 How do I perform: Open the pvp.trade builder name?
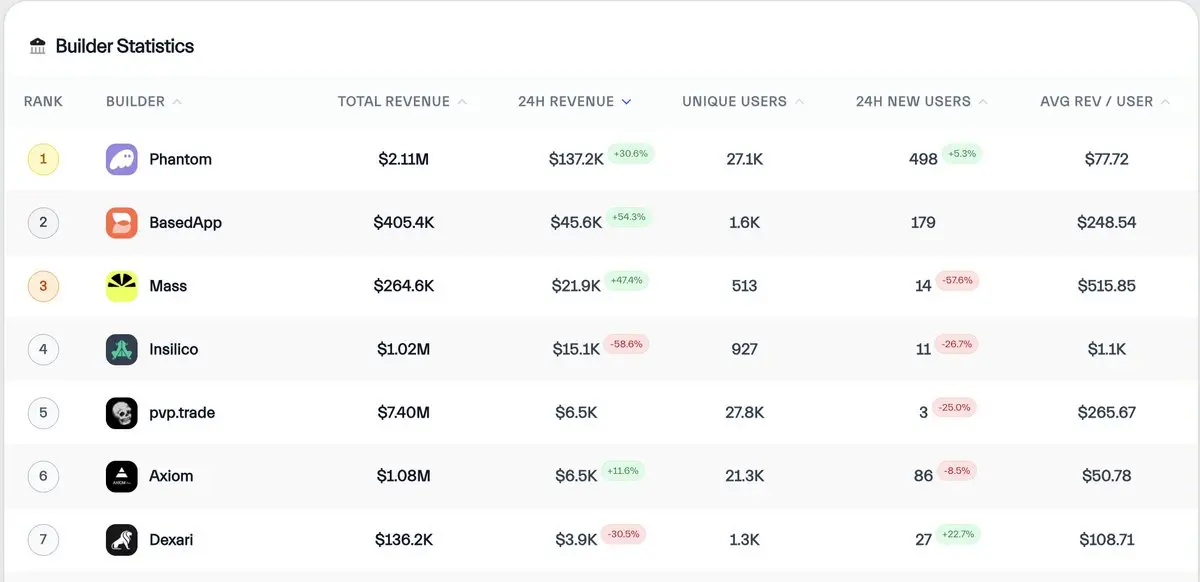click(182, 413)
